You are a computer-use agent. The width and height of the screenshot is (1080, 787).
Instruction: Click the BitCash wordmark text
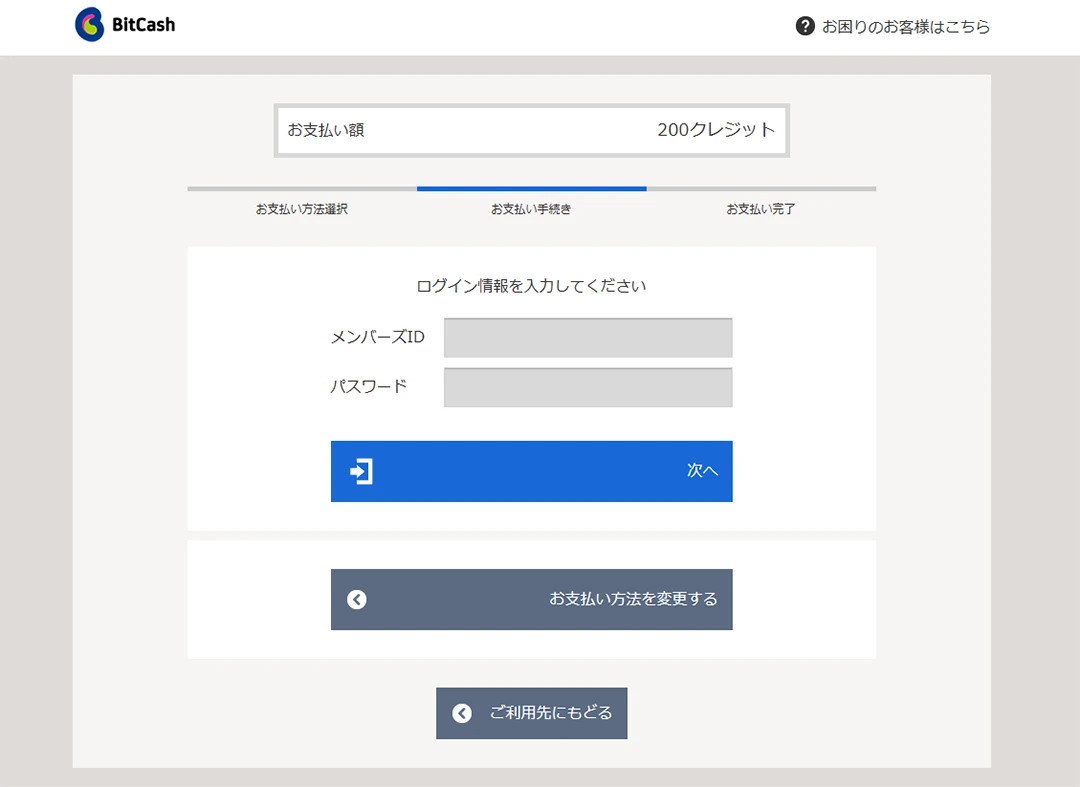click(x=143, y=25)
